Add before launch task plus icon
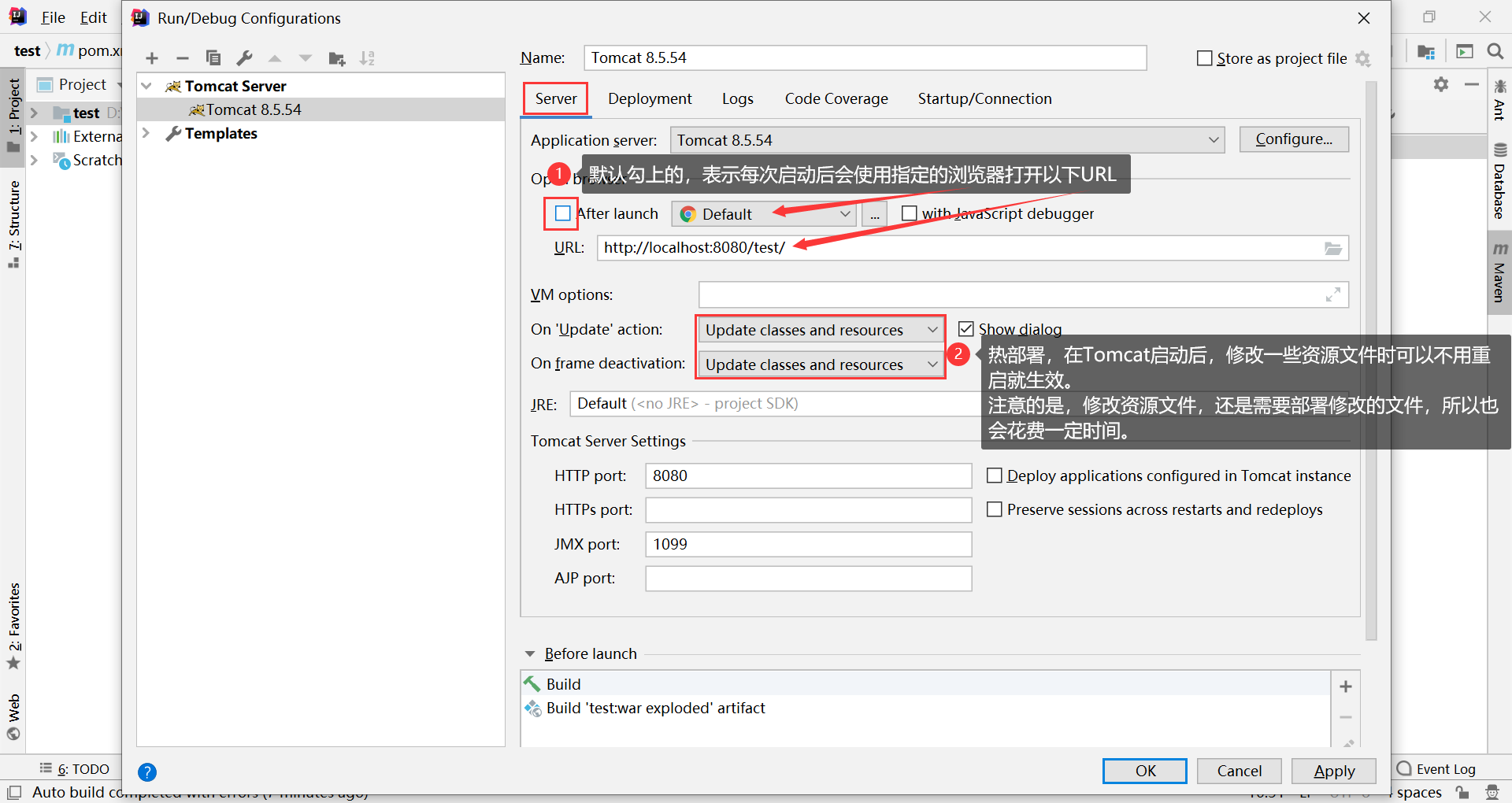Image resolution: width=1512 pixels, height=803 pixels. pos(1346,686)
